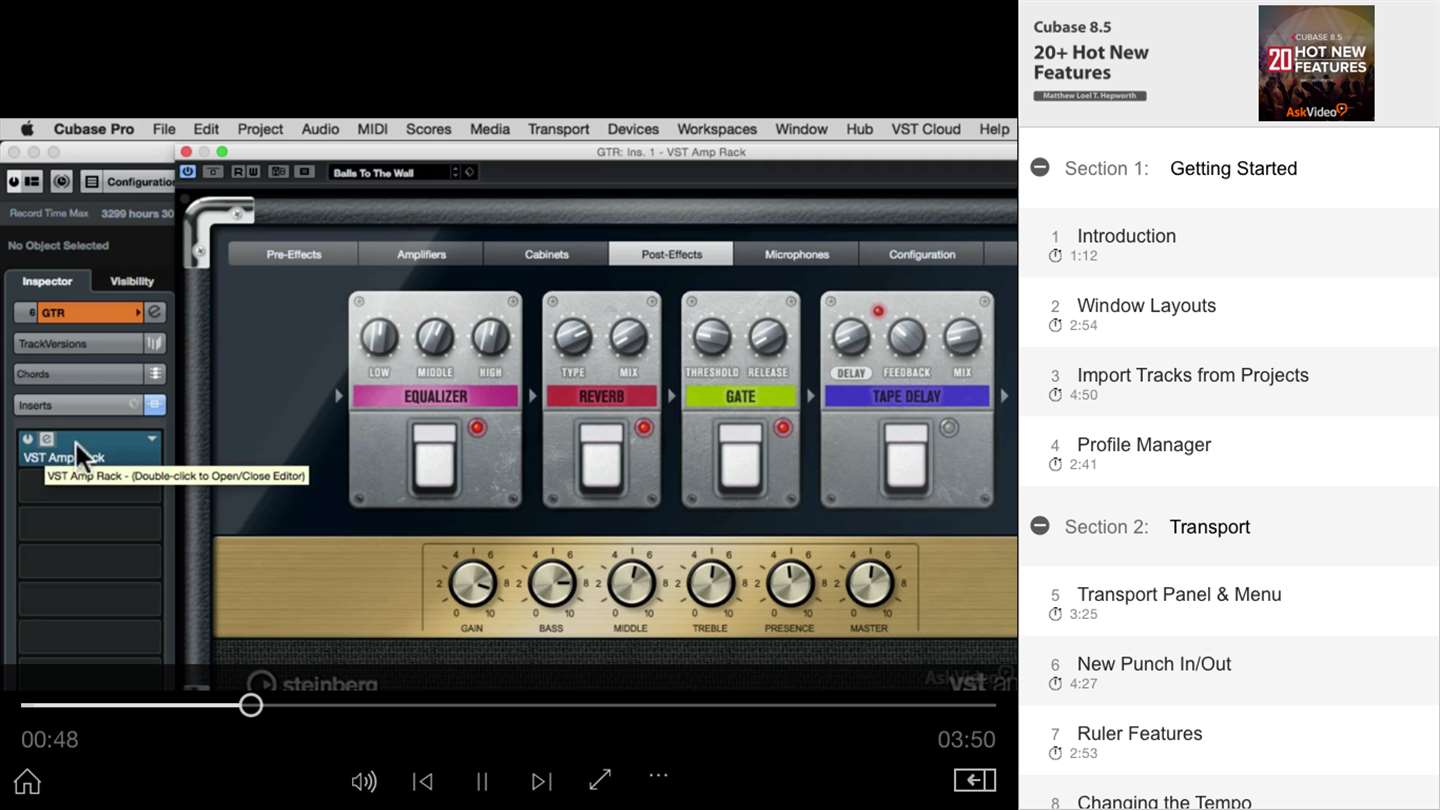
Task: Enable Write automation (W) button
Action: click(252, 172)
